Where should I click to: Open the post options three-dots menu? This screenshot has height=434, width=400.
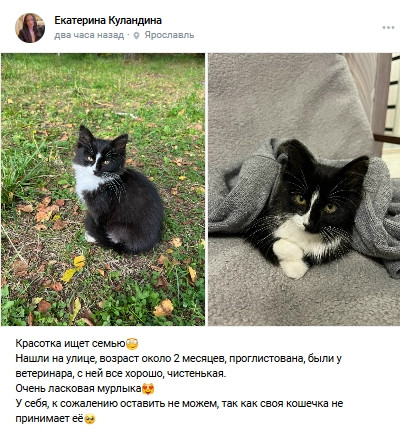388,28
